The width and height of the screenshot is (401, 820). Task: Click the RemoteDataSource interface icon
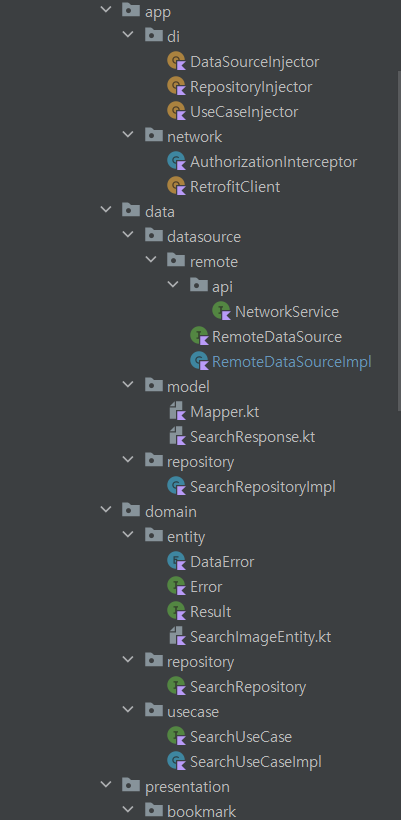[199, 337]
